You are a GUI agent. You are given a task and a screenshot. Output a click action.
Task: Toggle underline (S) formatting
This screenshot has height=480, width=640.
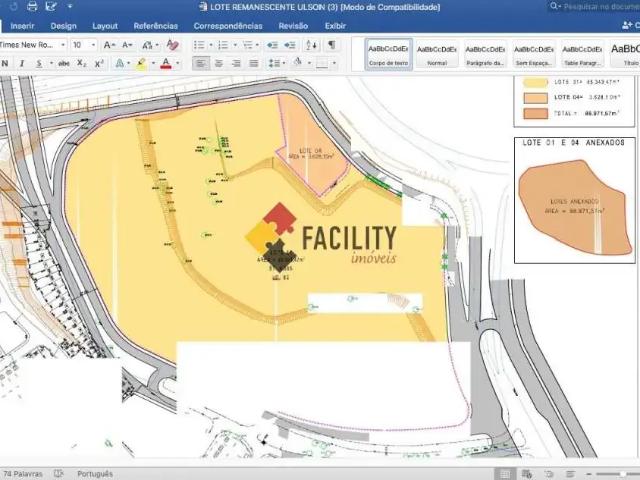click(x=39, y=63)
